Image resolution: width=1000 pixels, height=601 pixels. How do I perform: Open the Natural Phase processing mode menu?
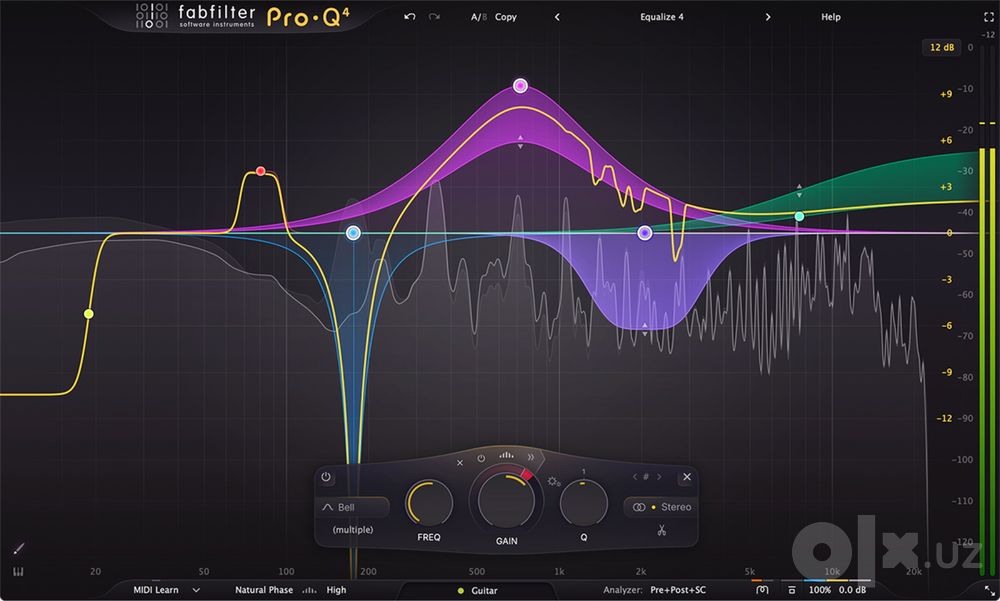[264, 590]
